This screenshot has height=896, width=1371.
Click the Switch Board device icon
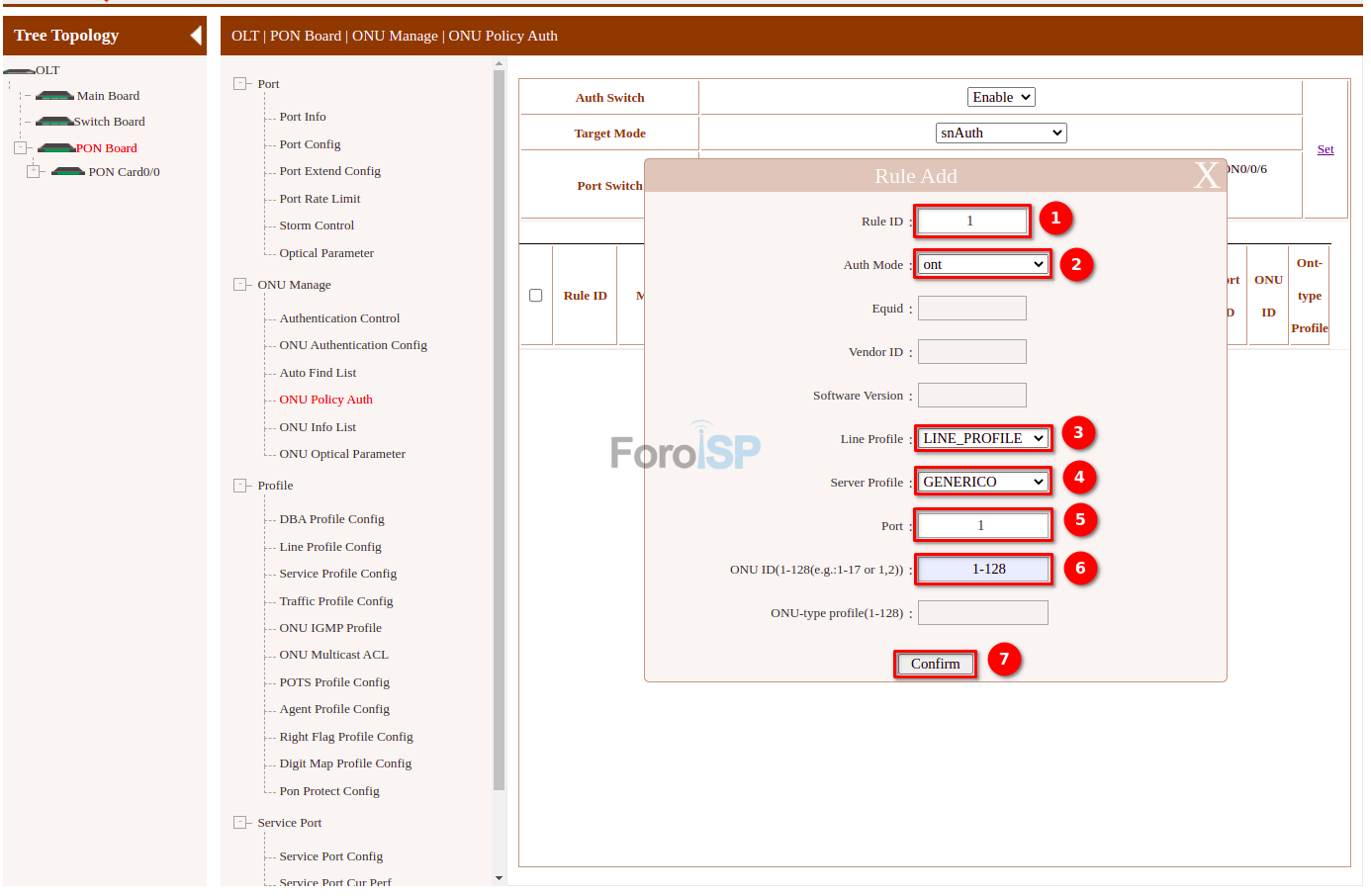click(x=54, y=122)
